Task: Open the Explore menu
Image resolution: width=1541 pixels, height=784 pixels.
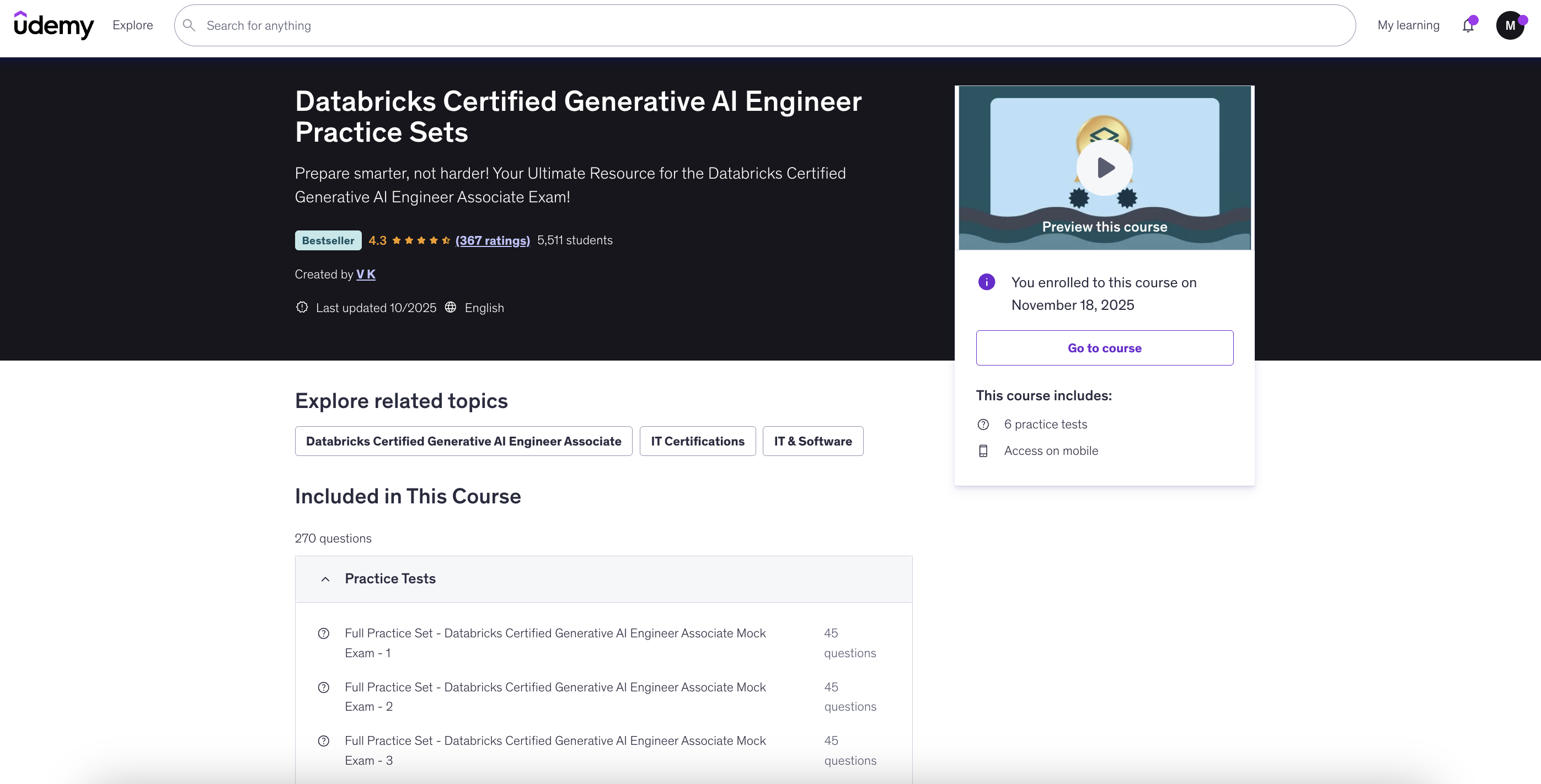Action: (133, 25)
